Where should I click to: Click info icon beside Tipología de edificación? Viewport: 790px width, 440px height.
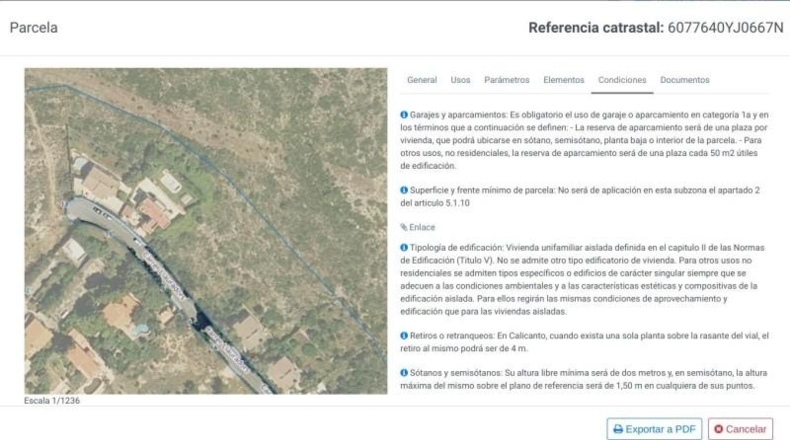[x=404, y=247]
